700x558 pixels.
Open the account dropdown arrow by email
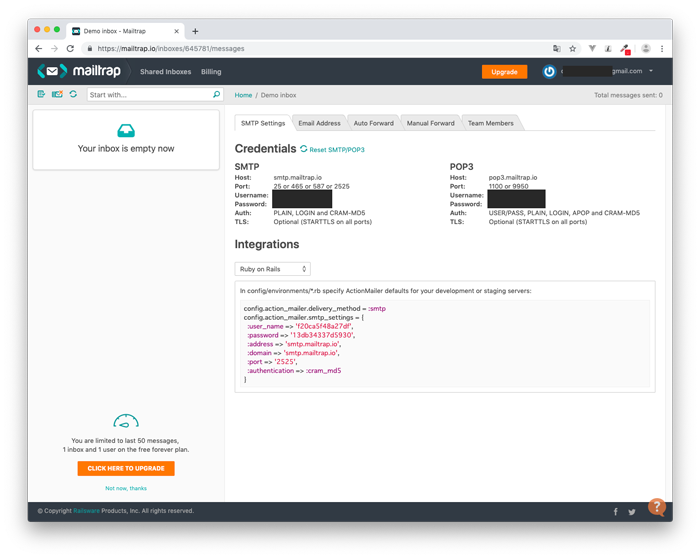point(651,71)
